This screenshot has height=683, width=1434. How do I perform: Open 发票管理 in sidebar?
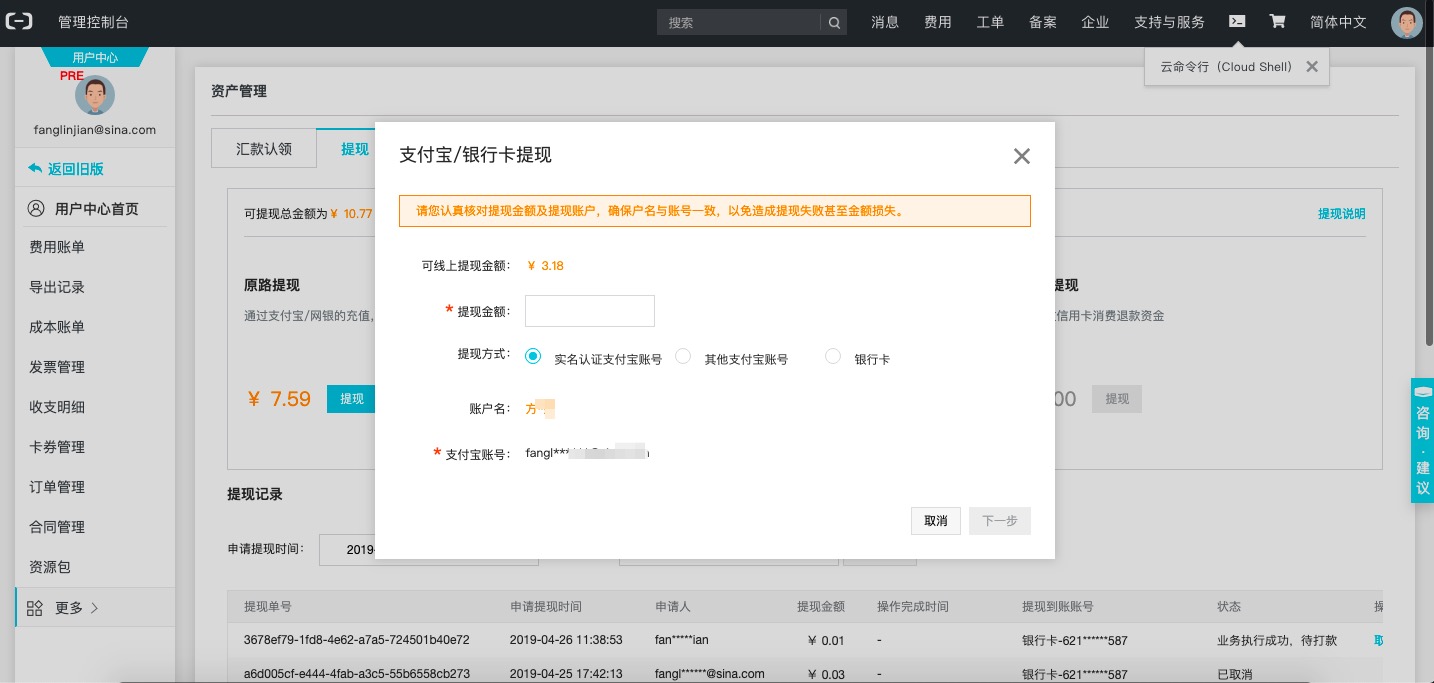point(57,367)
